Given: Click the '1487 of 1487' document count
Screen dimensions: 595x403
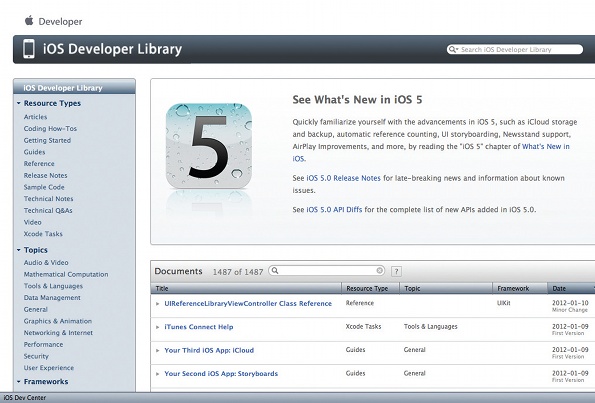Looking at the screenshot, I should [238, 272].
